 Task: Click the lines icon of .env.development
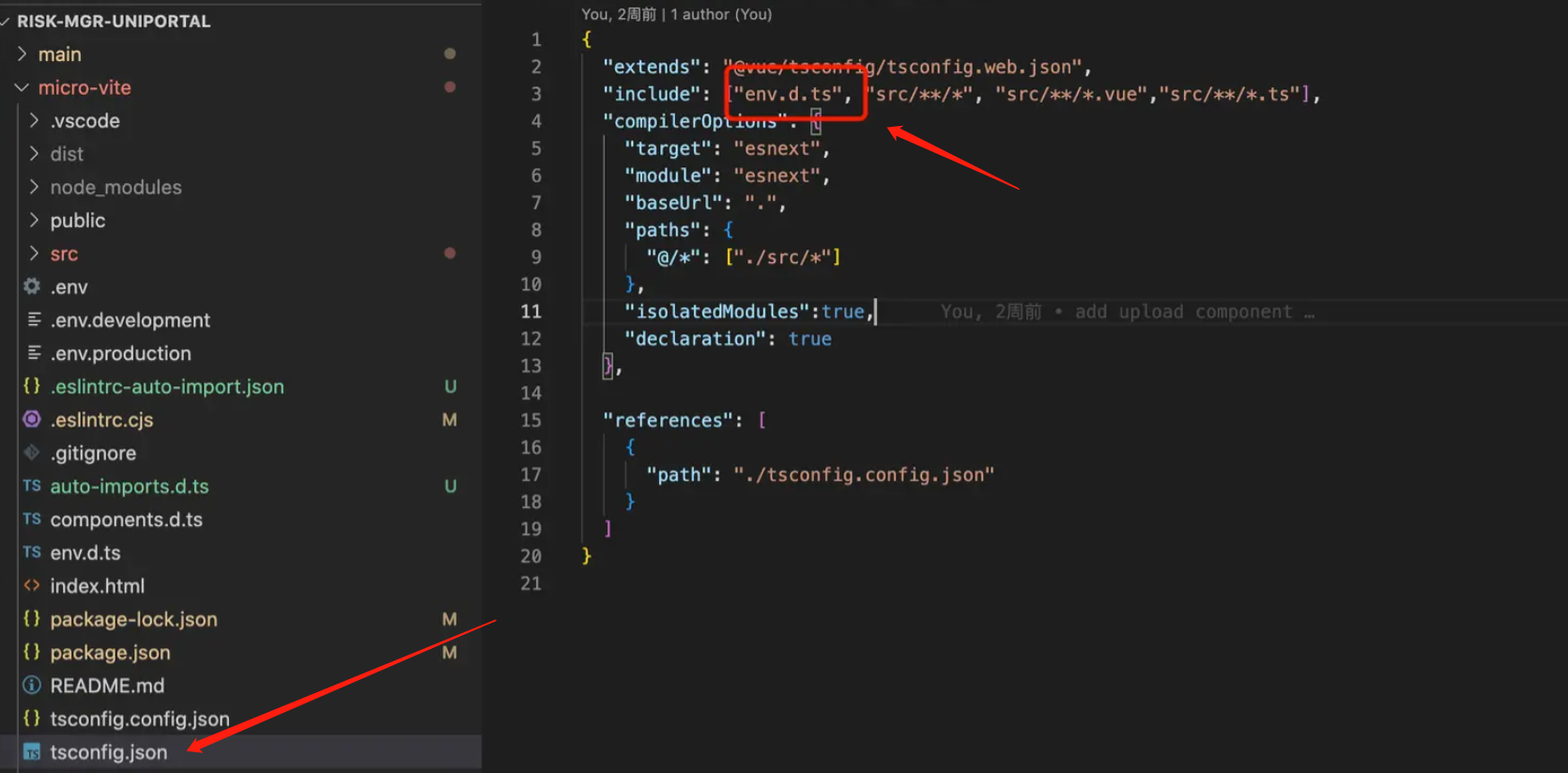34,320
